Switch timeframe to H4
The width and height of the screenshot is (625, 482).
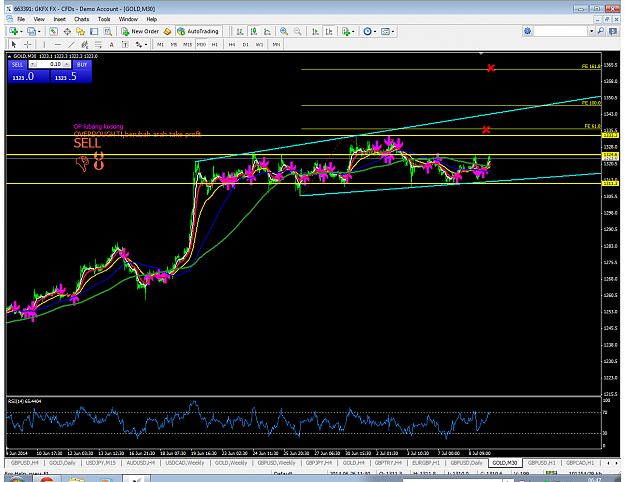pyautogui.click(x=232, y=44)
